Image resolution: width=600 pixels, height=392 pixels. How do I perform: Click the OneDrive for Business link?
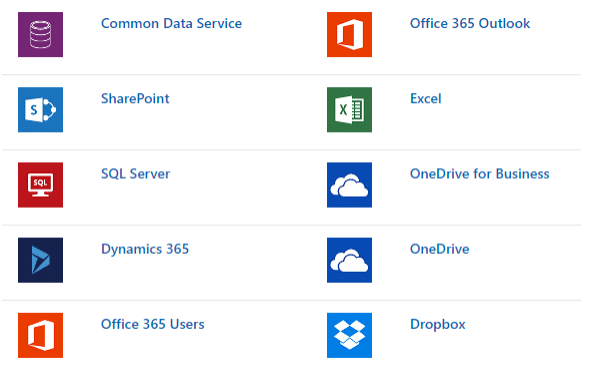tap(479, 174)
